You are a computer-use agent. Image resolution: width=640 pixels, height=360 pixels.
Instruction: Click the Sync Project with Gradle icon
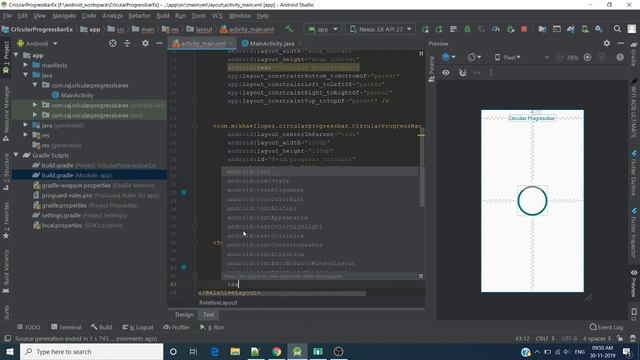(571, 29)
